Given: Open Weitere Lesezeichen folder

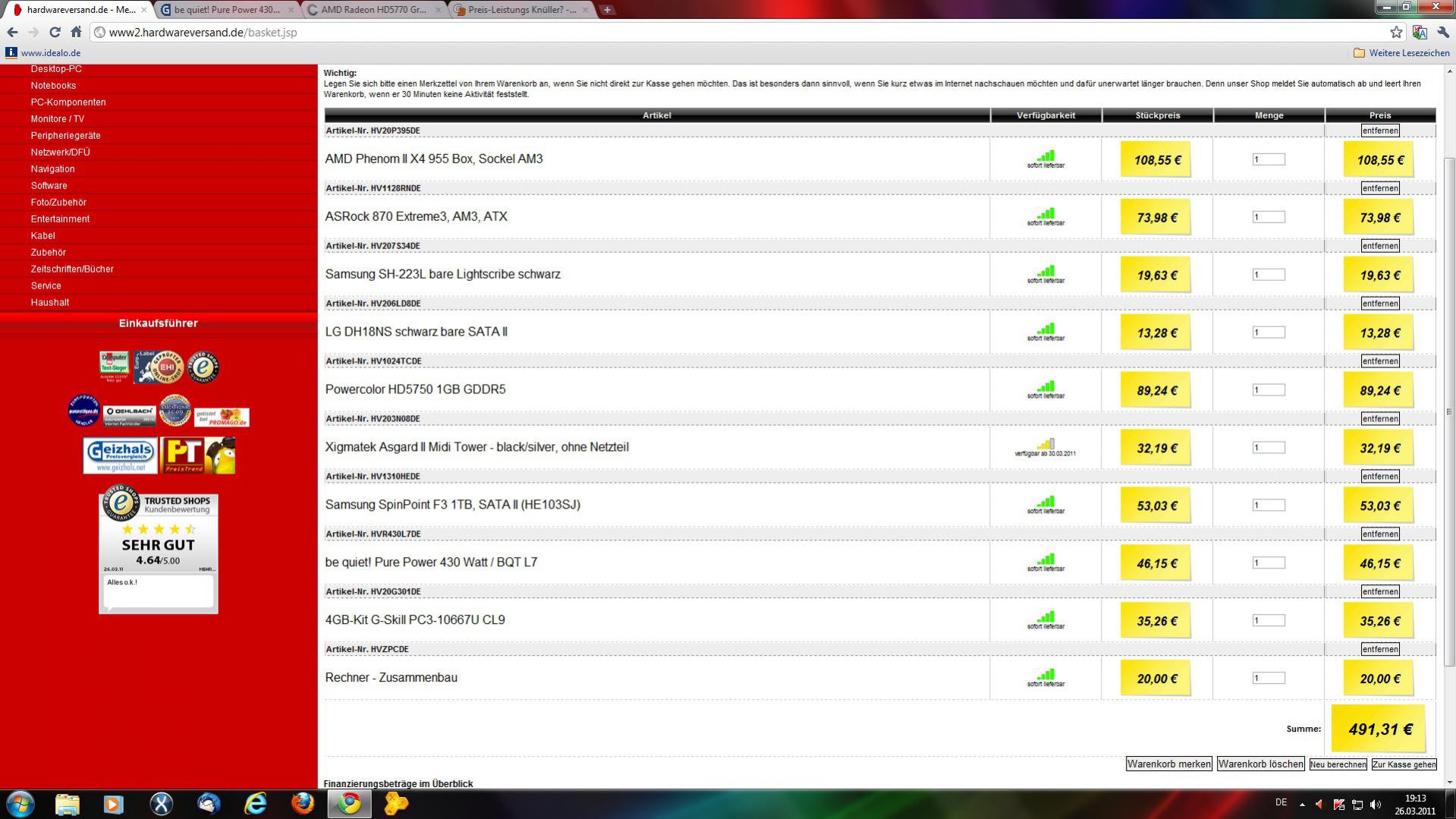Looking at the screenshot, I should pos(1401,53).
